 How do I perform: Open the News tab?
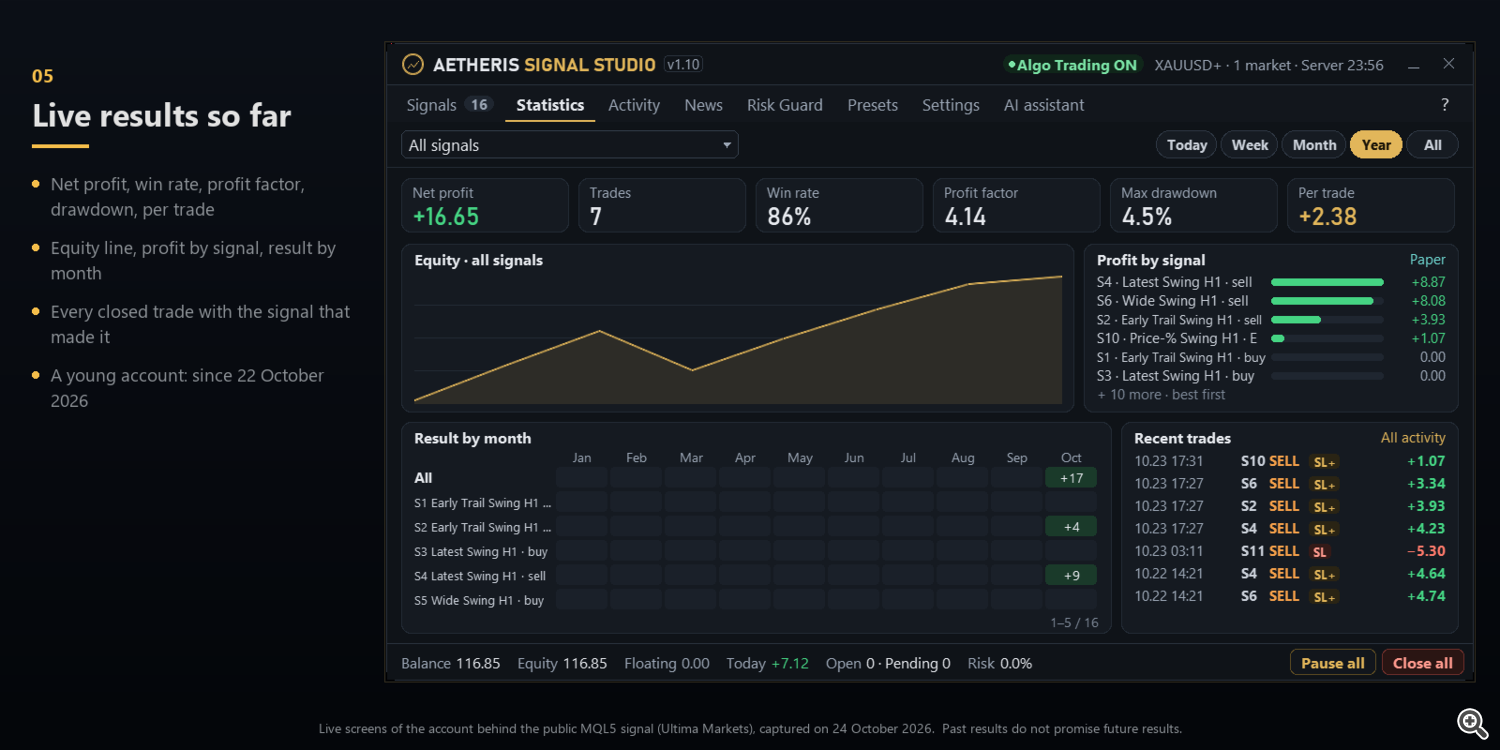(x=703, y=105)
